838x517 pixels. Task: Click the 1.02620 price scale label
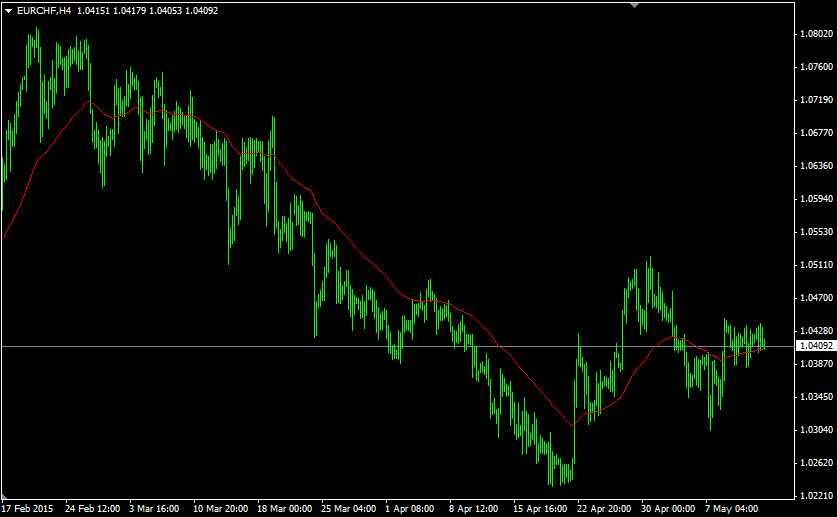(816, 463)
